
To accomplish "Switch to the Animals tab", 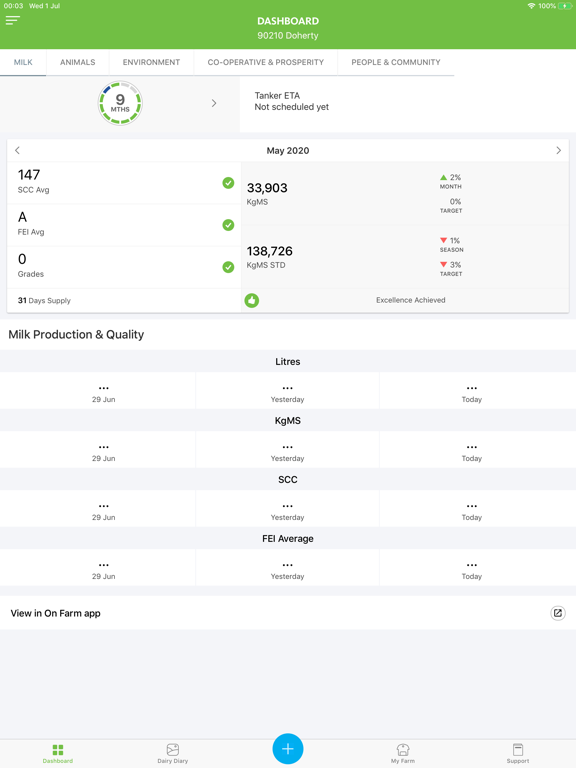I will click(x=77, y=62).
